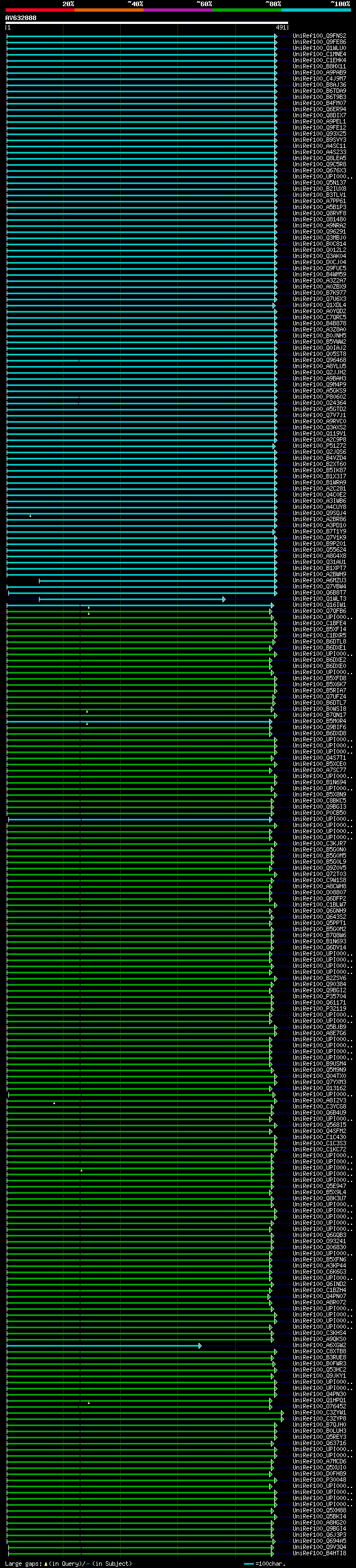Click hit label UniRef100_P0CB50
The image size is (356, 1568).
point(319,813)
